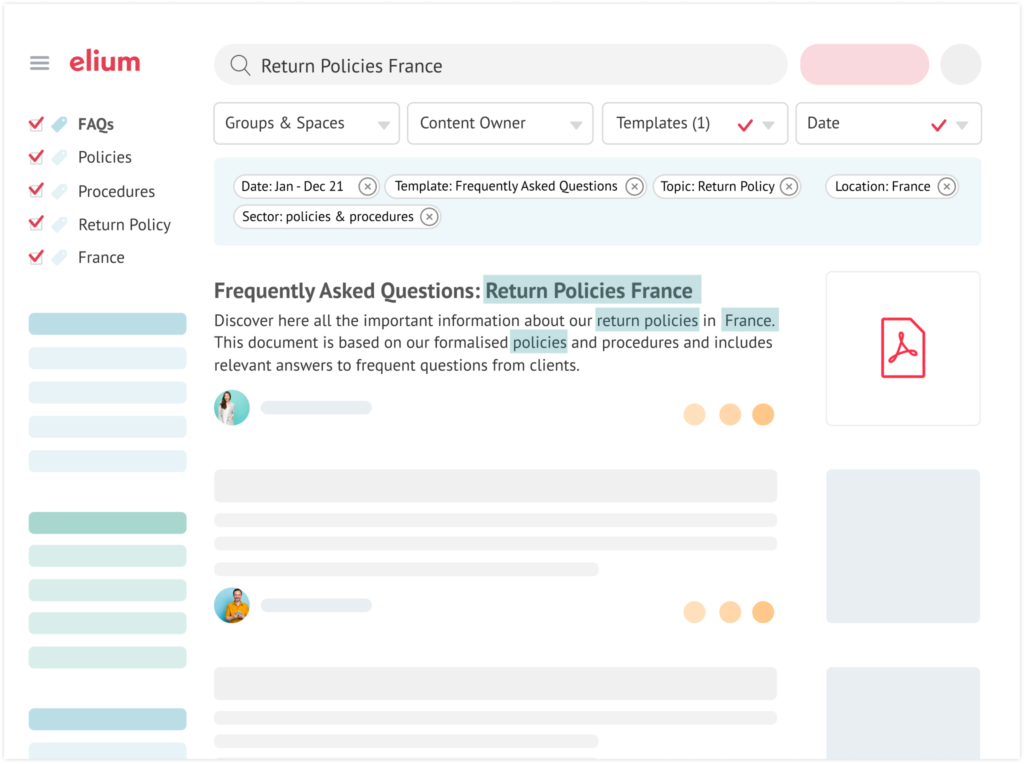
Task: Click the search magnifier icon
Action: pos(239,64)
